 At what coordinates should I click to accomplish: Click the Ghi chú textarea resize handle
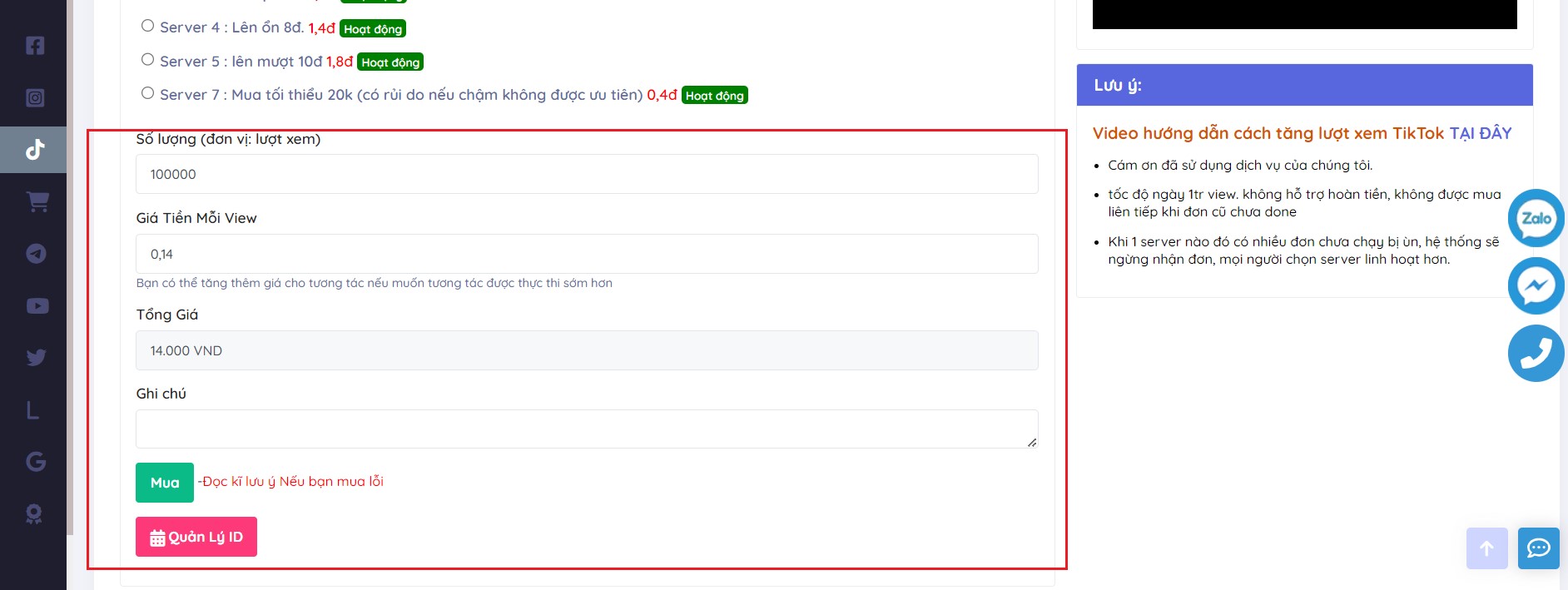tap(1032, 443)
